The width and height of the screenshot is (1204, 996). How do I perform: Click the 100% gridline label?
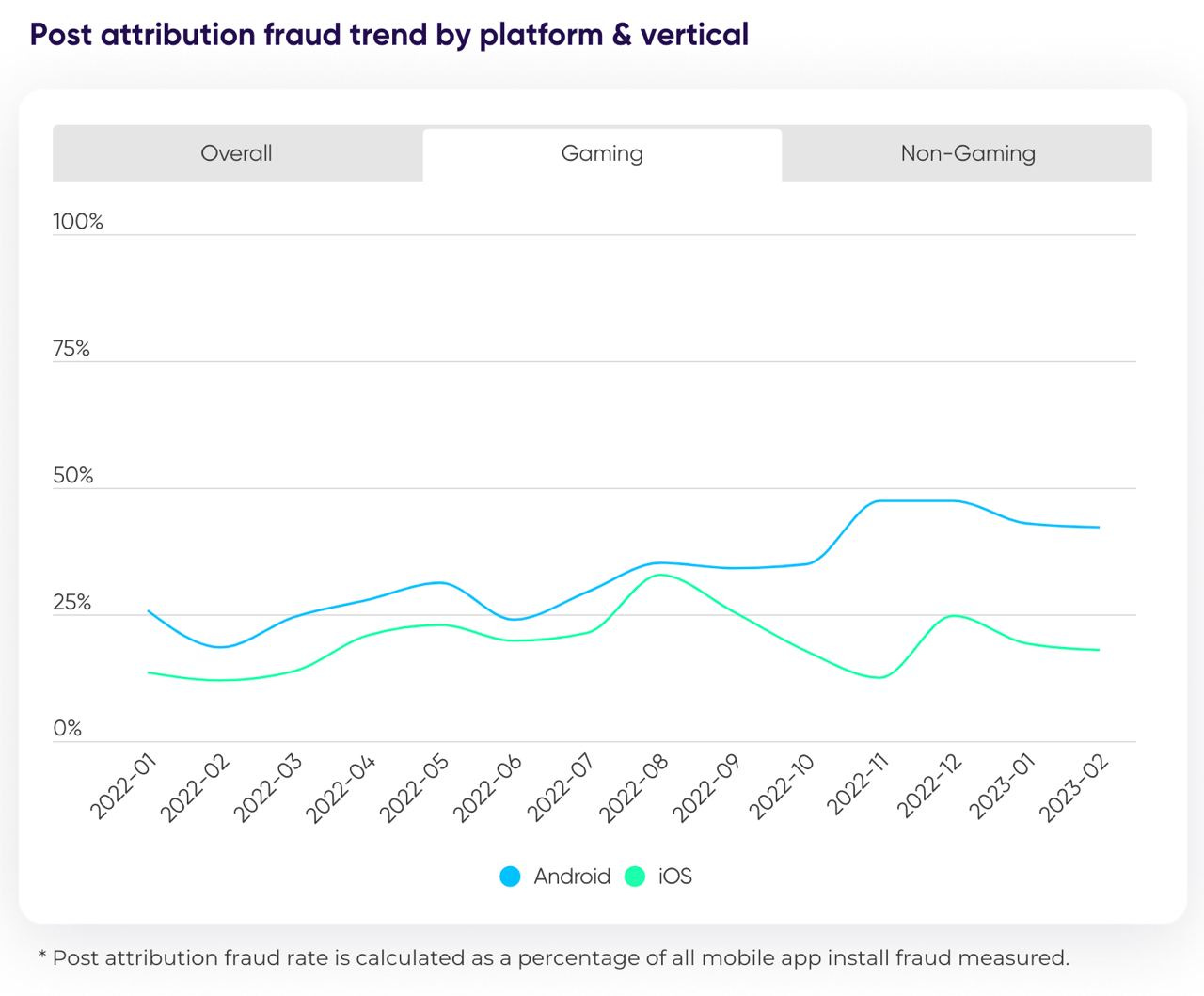77,221
